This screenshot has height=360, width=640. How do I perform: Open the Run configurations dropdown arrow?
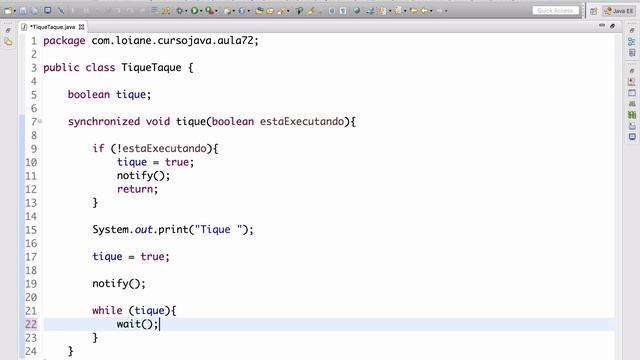tap(201, 11)
